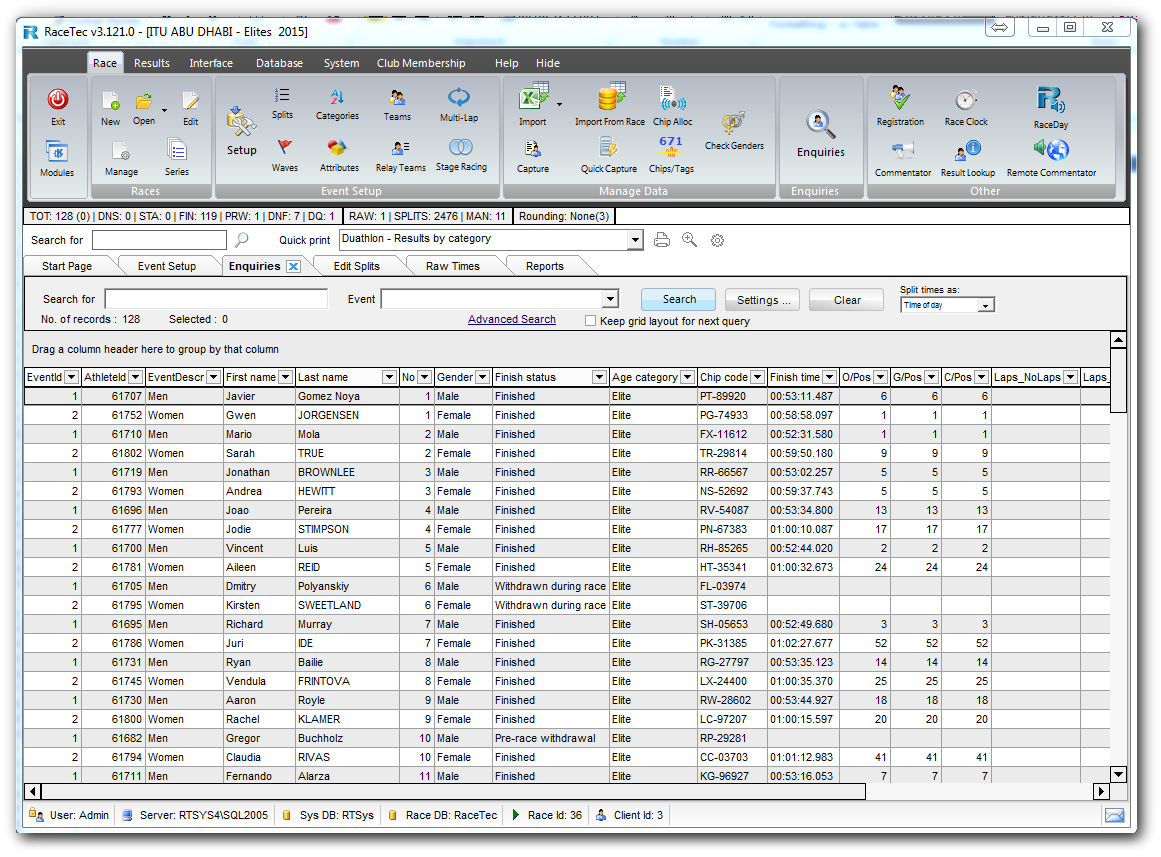Open Stage Racing setup
The image size is (1161, 857).
(x=461, y=147)
